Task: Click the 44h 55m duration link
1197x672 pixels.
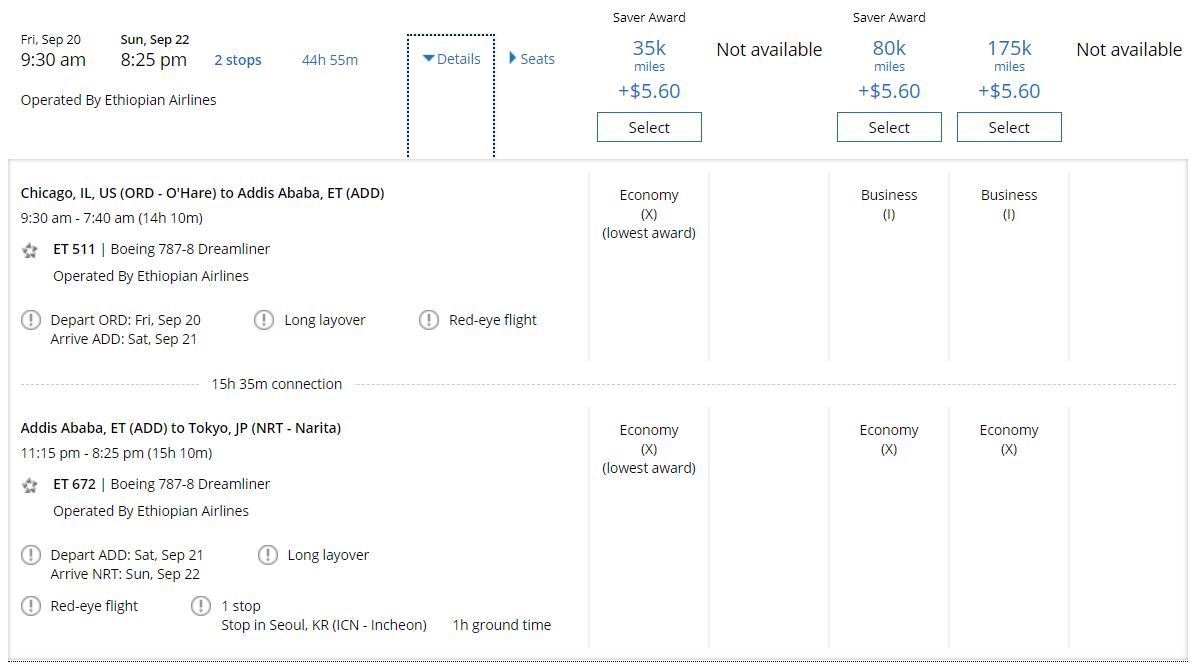Action: (330, 60)
